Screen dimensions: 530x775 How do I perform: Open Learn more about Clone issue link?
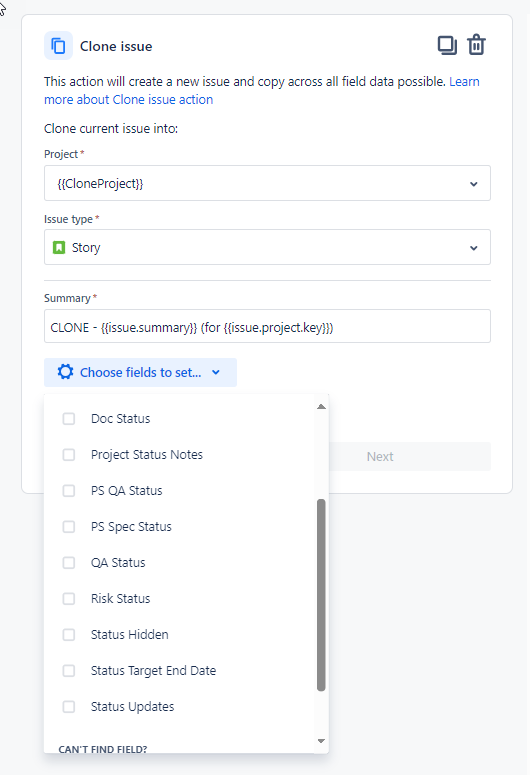(x=262, y=90)
